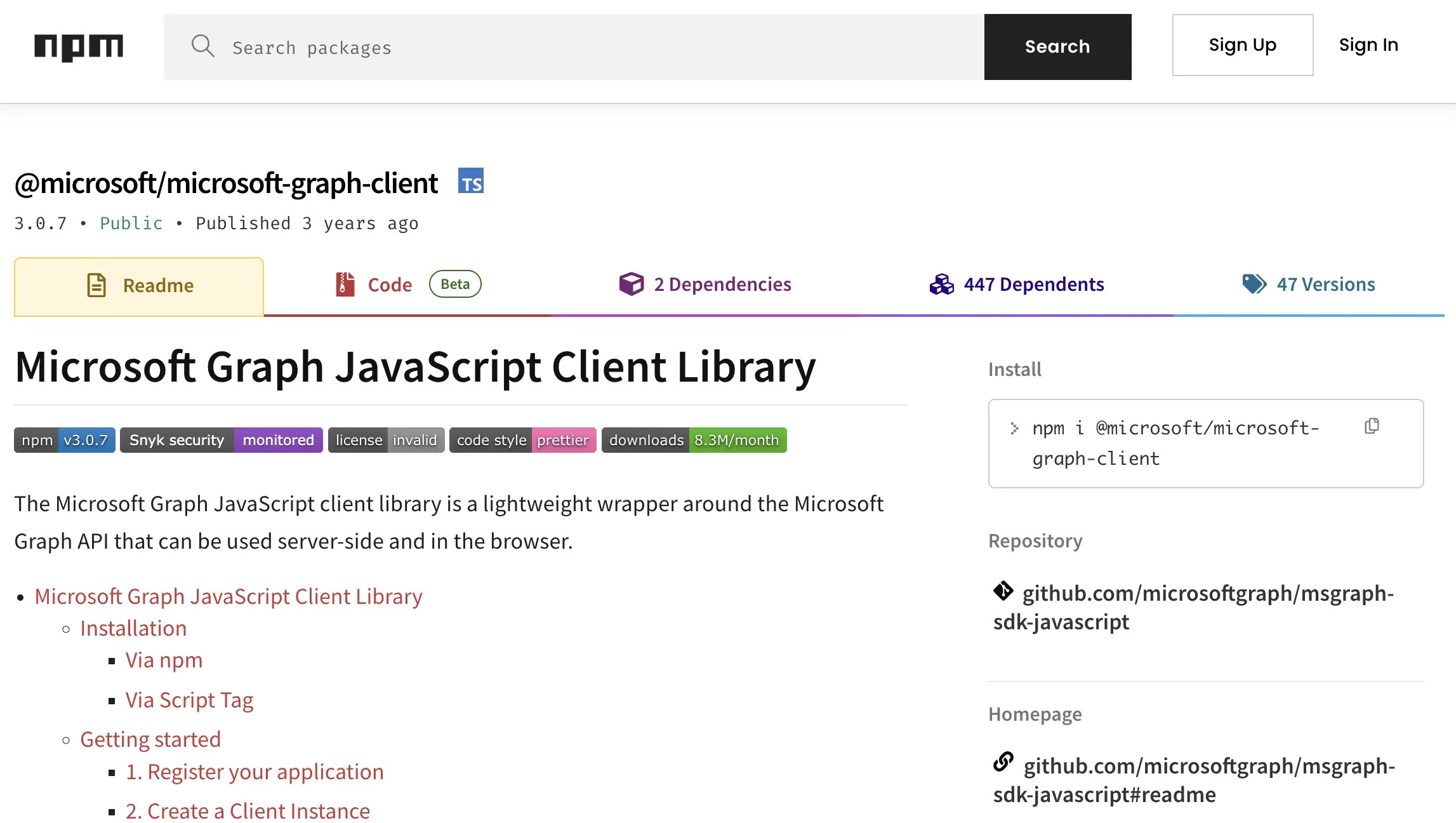Click the Dependents cubes icon
Screen dimensions: 1456x823
[x=942, y=284]
